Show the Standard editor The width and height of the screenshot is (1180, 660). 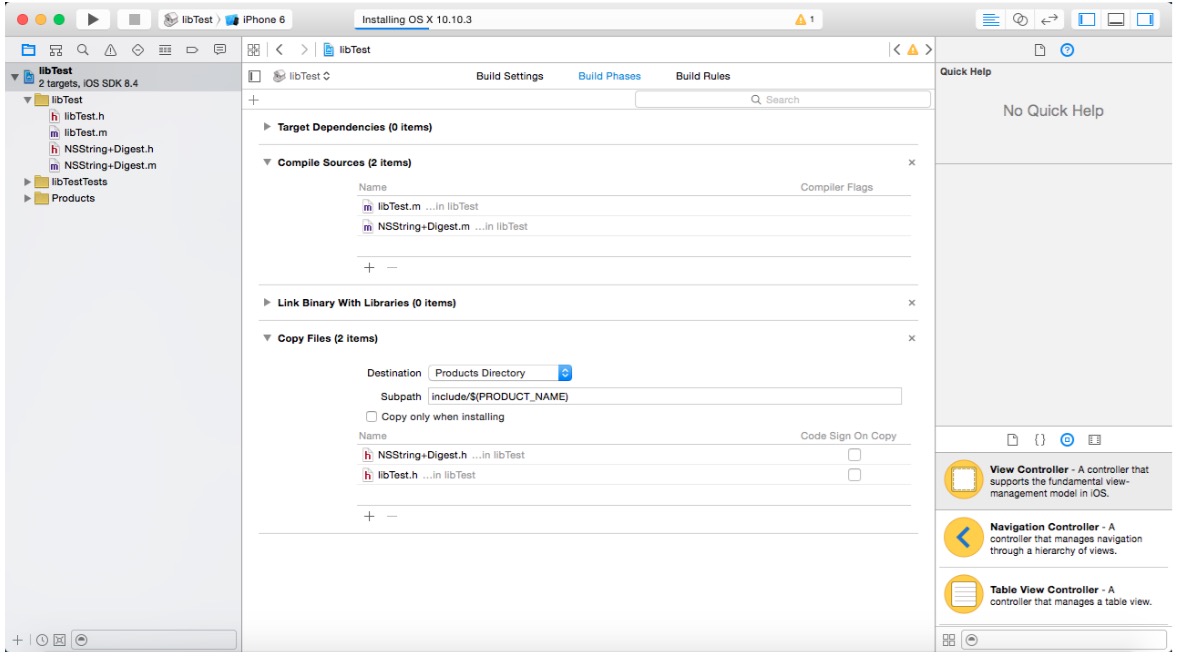(x=990, y=20)
